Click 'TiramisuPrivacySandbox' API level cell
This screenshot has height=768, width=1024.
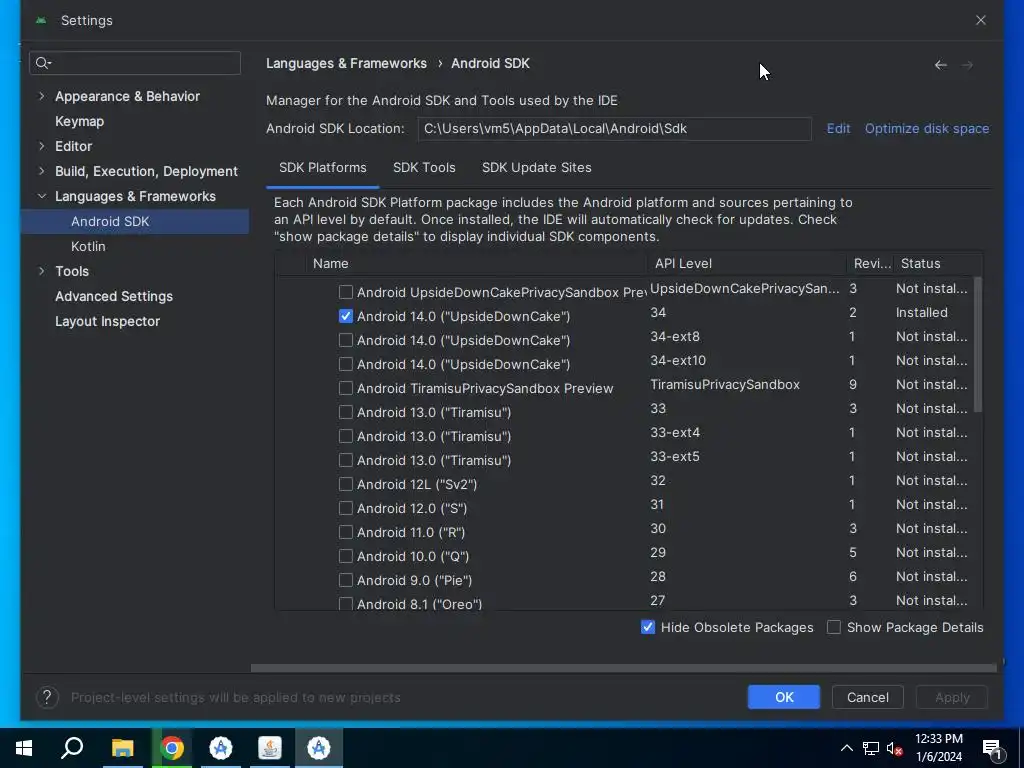(x=725, y=385)
